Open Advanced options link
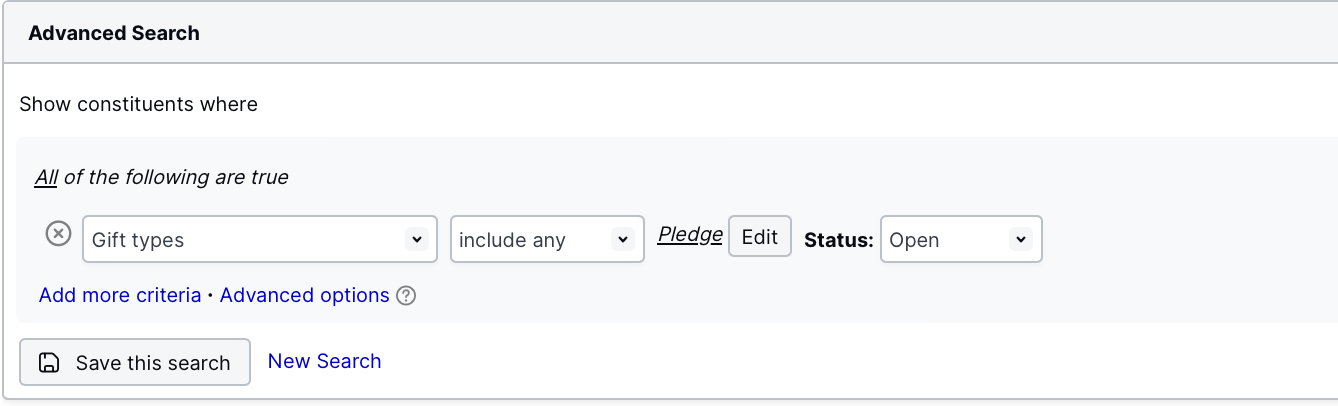The height and width of the screenshot is (406, 1338). click(x=305, y=296)
